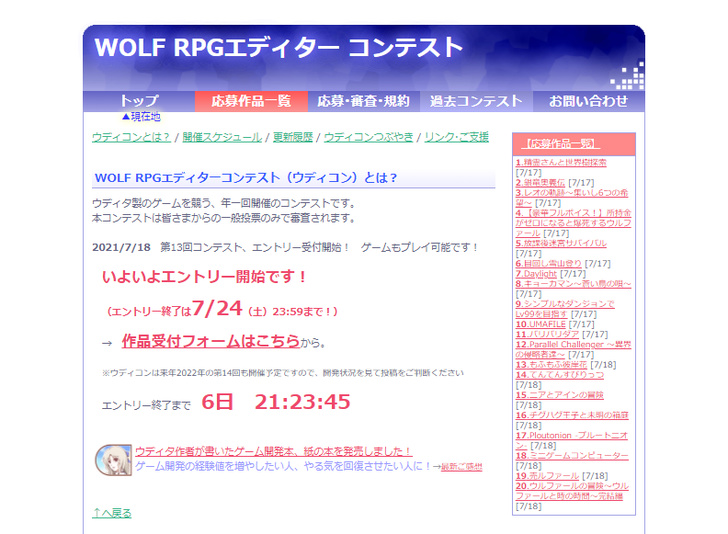Open entry 6 in the entry list
The image size is (728, 534).
(548, 263)
